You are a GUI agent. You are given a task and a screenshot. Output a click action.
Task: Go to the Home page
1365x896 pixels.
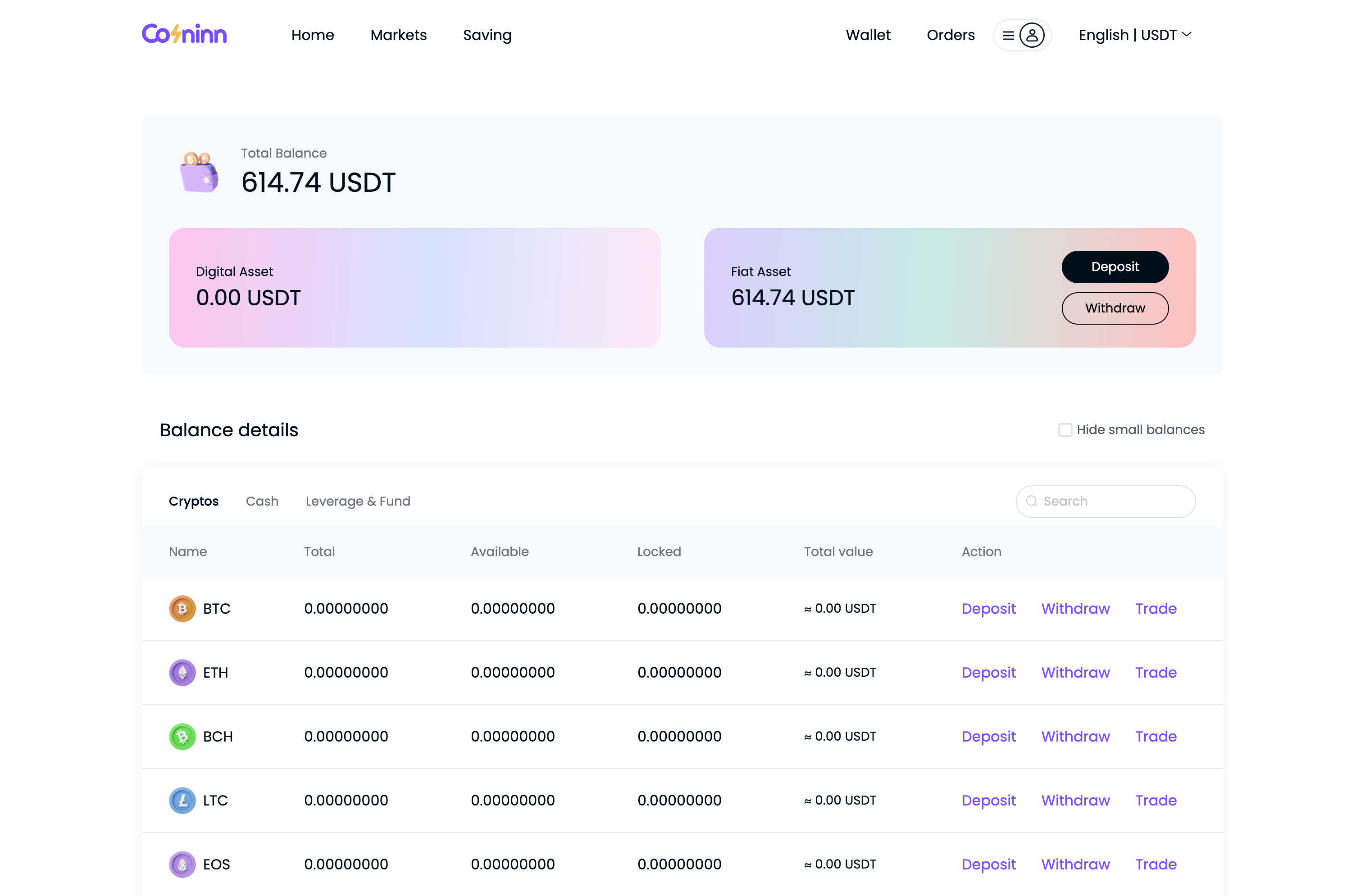313,35
